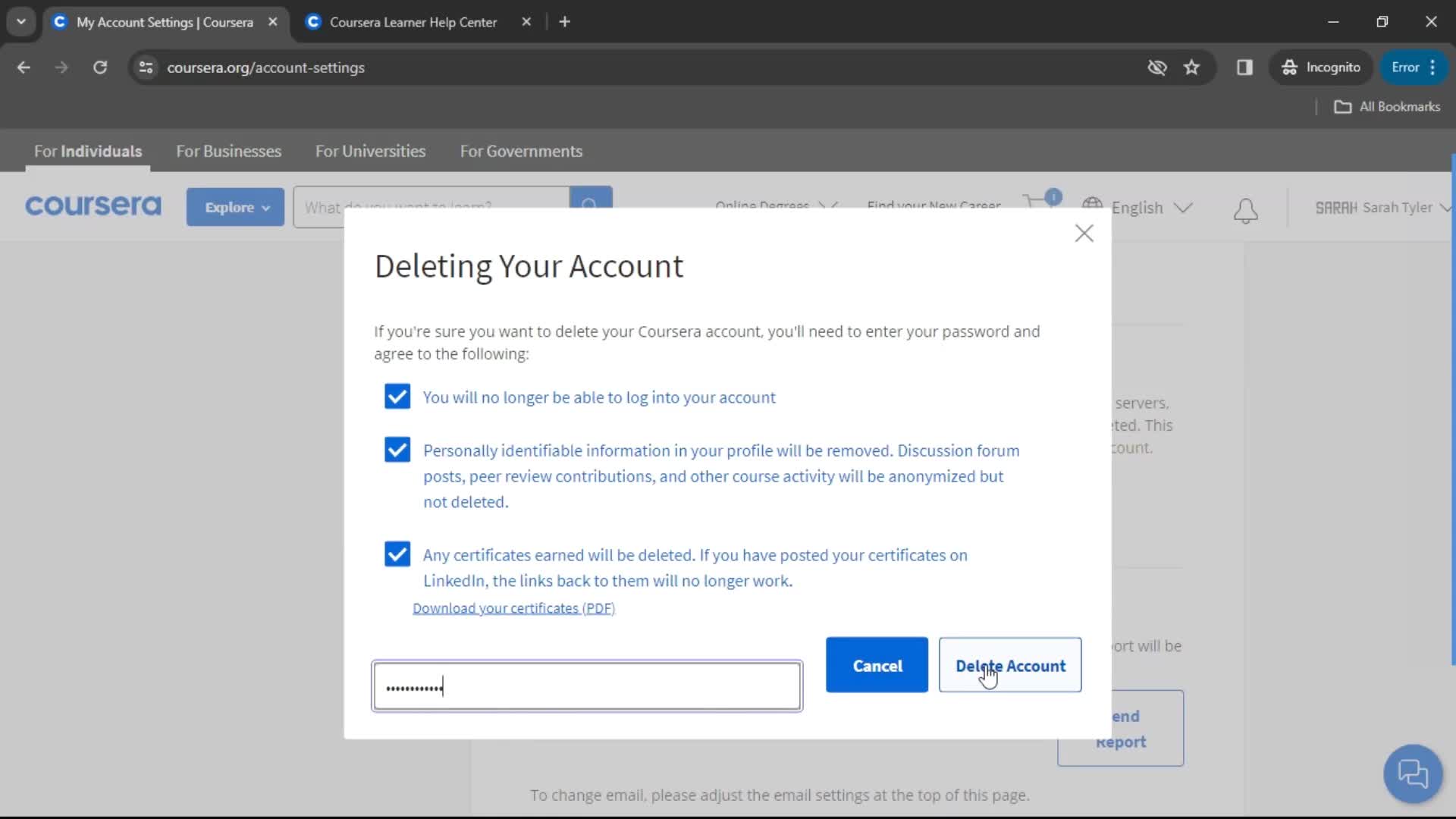This screenshot has height=819, width=1456.
Task: Go back to previous page
Action: click(x=24, y=67)
